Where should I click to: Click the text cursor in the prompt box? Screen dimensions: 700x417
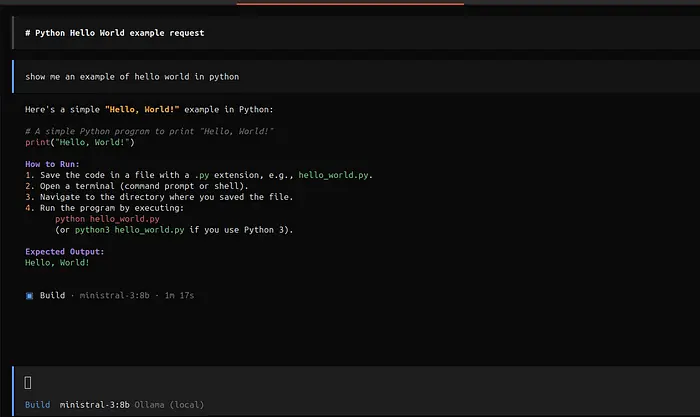pos(28,382)
